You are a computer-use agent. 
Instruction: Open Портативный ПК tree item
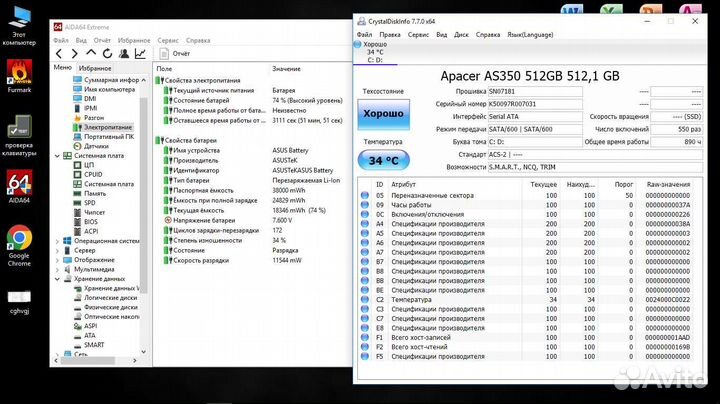coord(104,137)
